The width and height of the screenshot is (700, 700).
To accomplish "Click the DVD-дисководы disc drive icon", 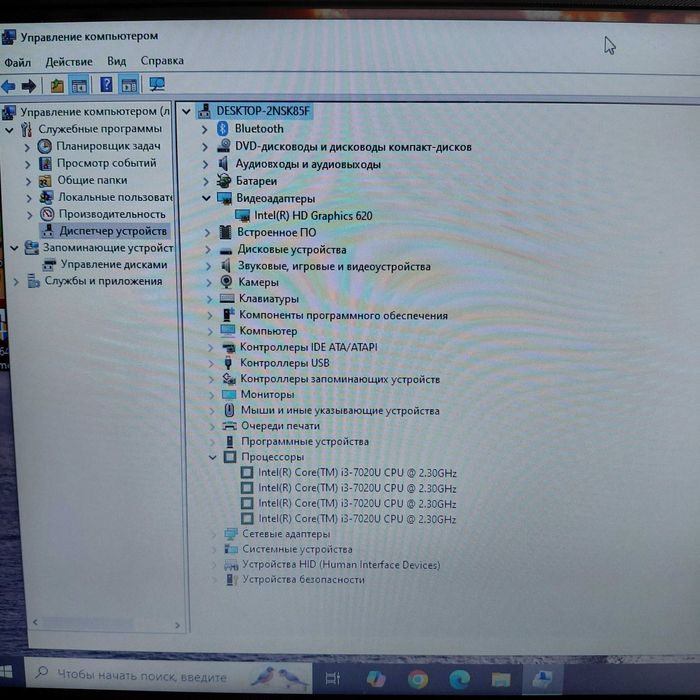I will pyautogui.click(x=224, y=146).
